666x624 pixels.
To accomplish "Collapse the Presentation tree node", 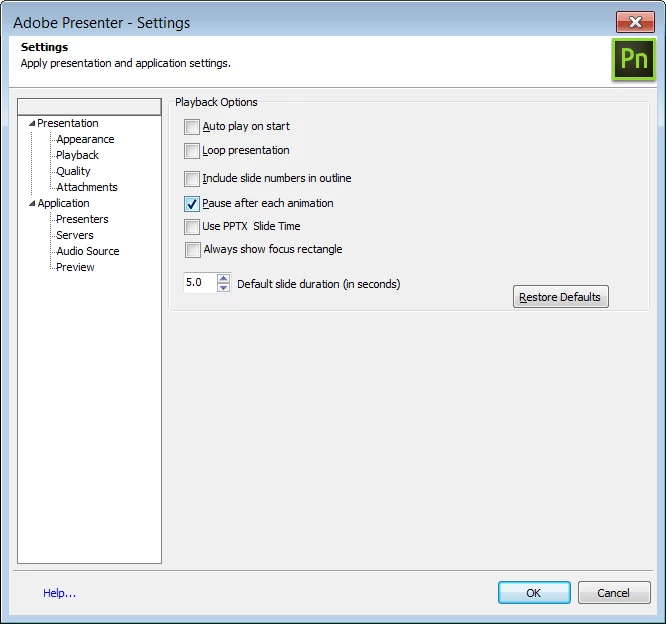I will [32, 124].
